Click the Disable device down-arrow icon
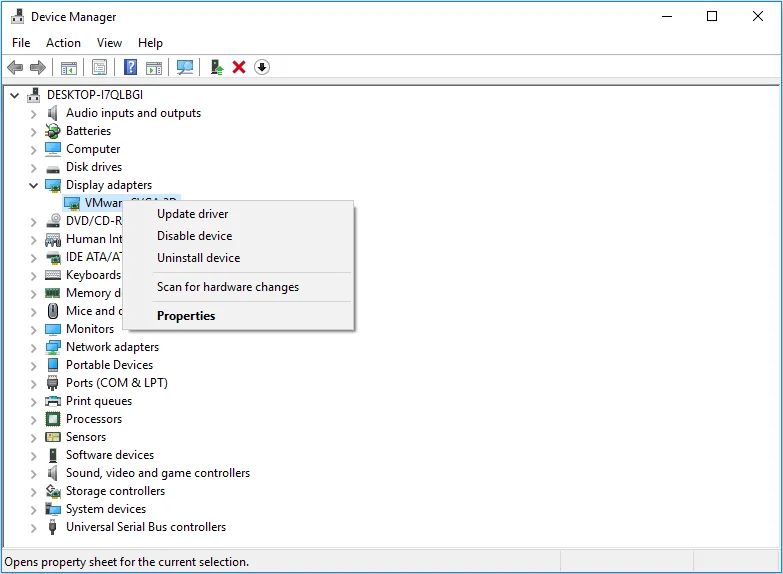Viewport: 783px width, 574px height. click(262, 67)
